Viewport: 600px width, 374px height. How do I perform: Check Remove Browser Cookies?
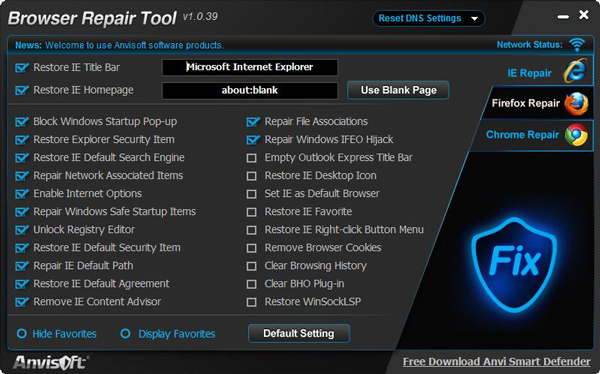click(251, 248)
